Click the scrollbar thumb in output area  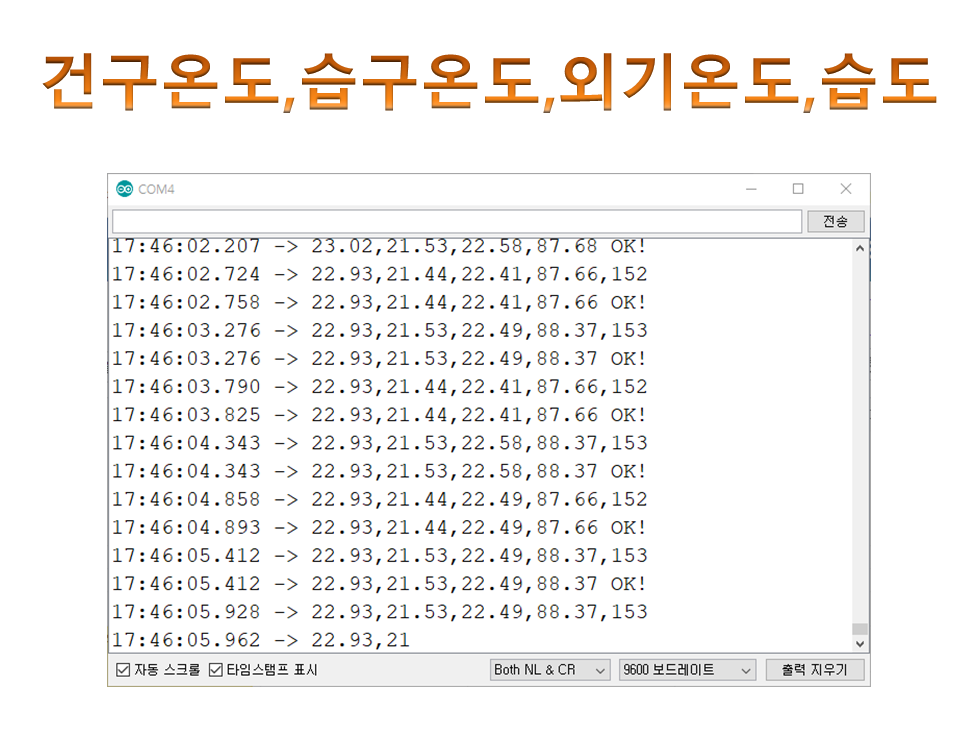pos(860,629)
